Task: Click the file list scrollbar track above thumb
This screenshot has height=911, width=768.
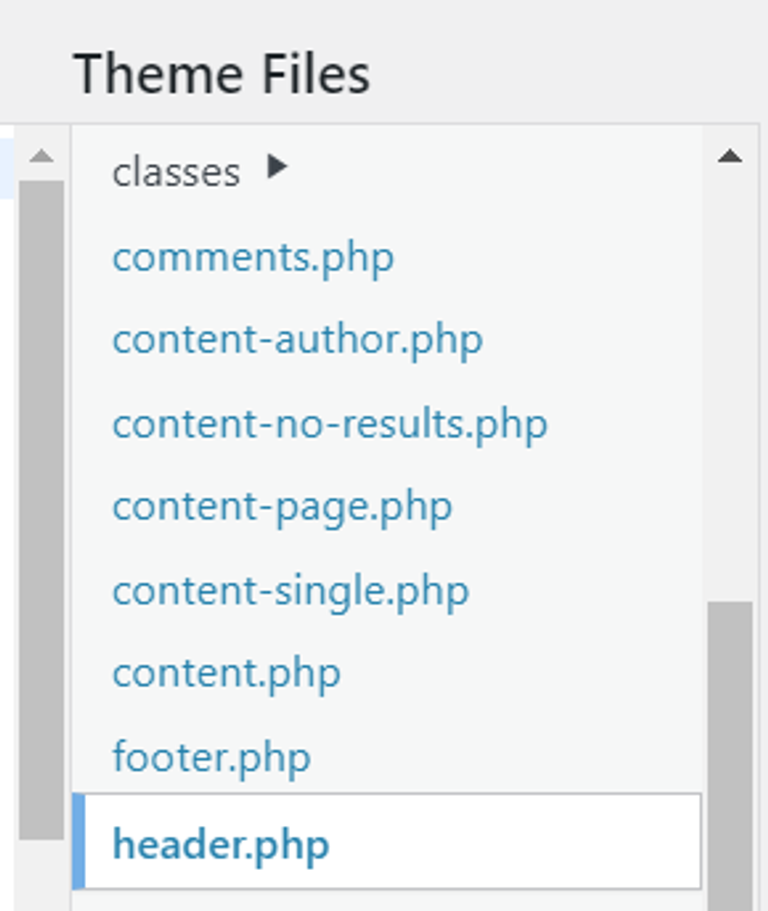Action: click(x=730, y=383)
